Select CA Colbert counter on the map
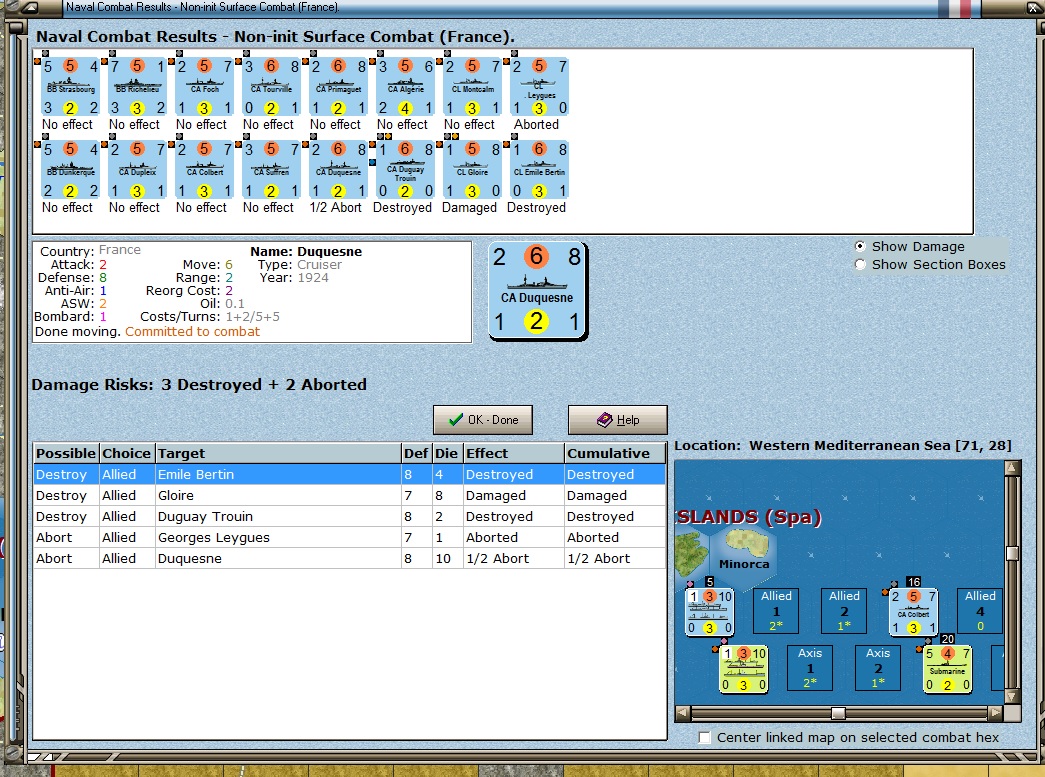This screenshot has height=777, width=1045. click(913, 612)
